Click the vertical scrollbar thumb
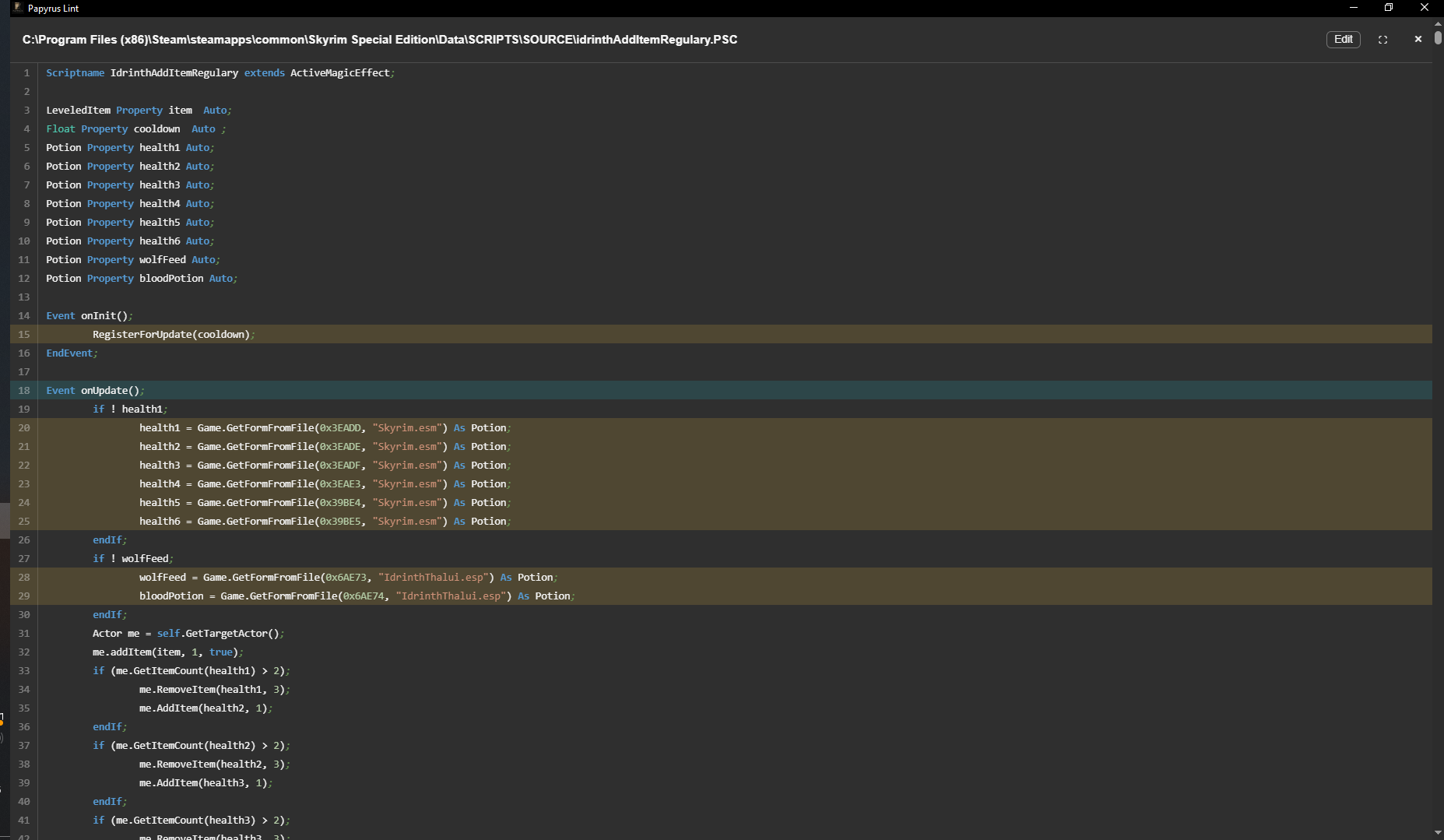Viewport: 1444px width, 840px height. point(1438,37)
